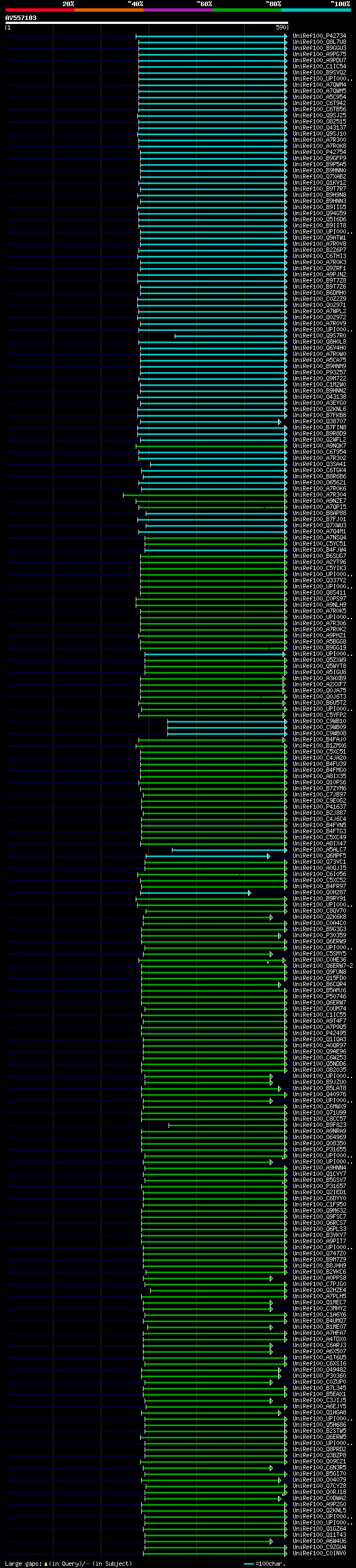This screenshot has width=356, height=1568.
Task: Select label UniRef100_P42495
Action: (319, 1033)
